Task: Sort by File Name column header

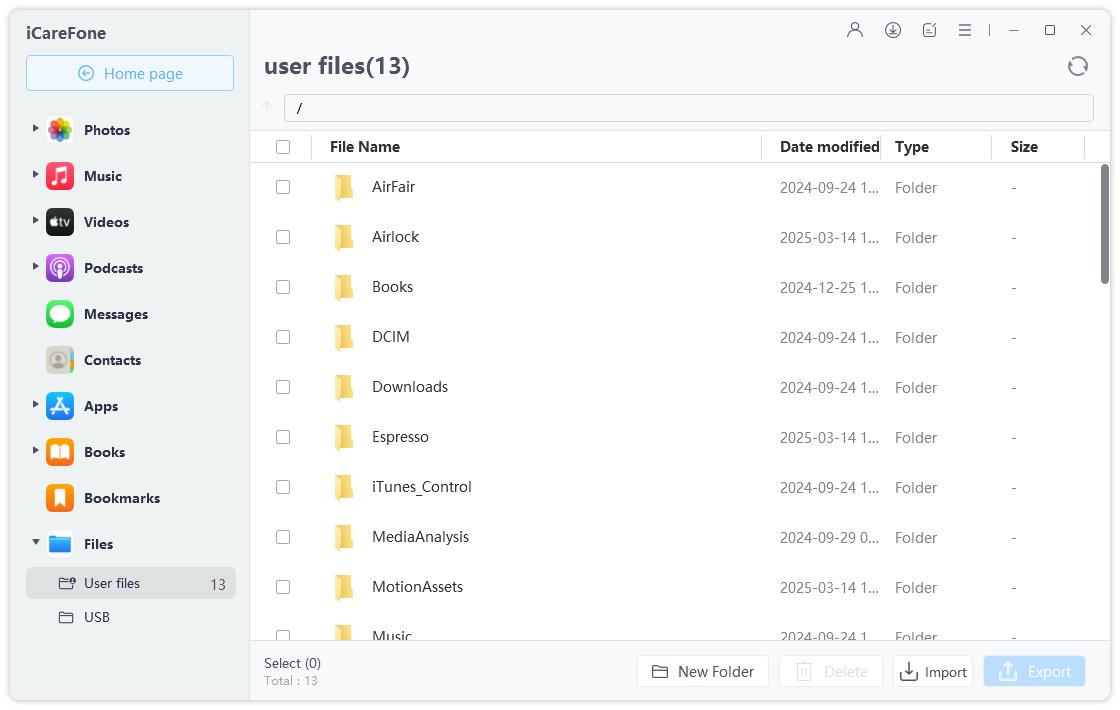Action: [x=365, y=146]
